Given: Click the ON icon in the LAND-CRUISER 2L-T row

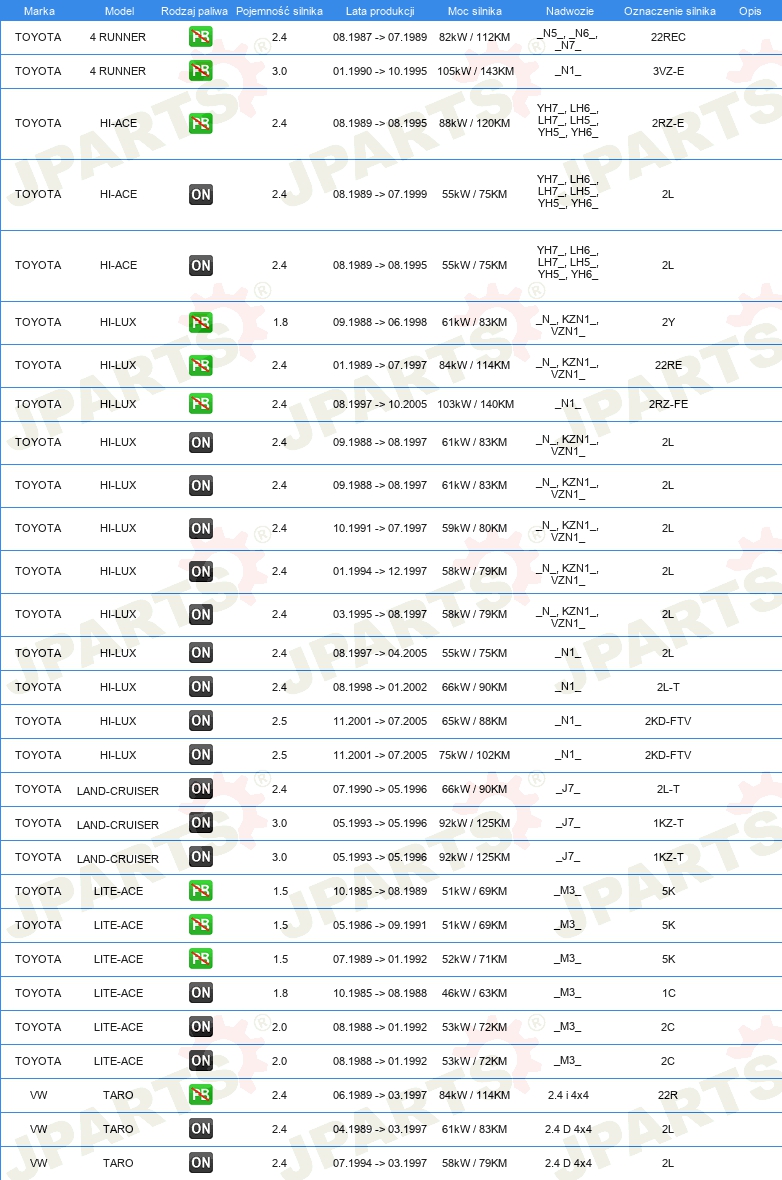Looking at the screenshot, I should pos(200,789).
